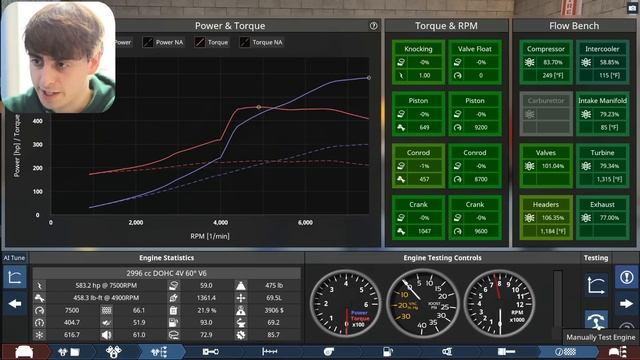This screenshot has height=360, width=640.
Task: Select the Conrod tile showing 8700
Action: pos(475,166)
